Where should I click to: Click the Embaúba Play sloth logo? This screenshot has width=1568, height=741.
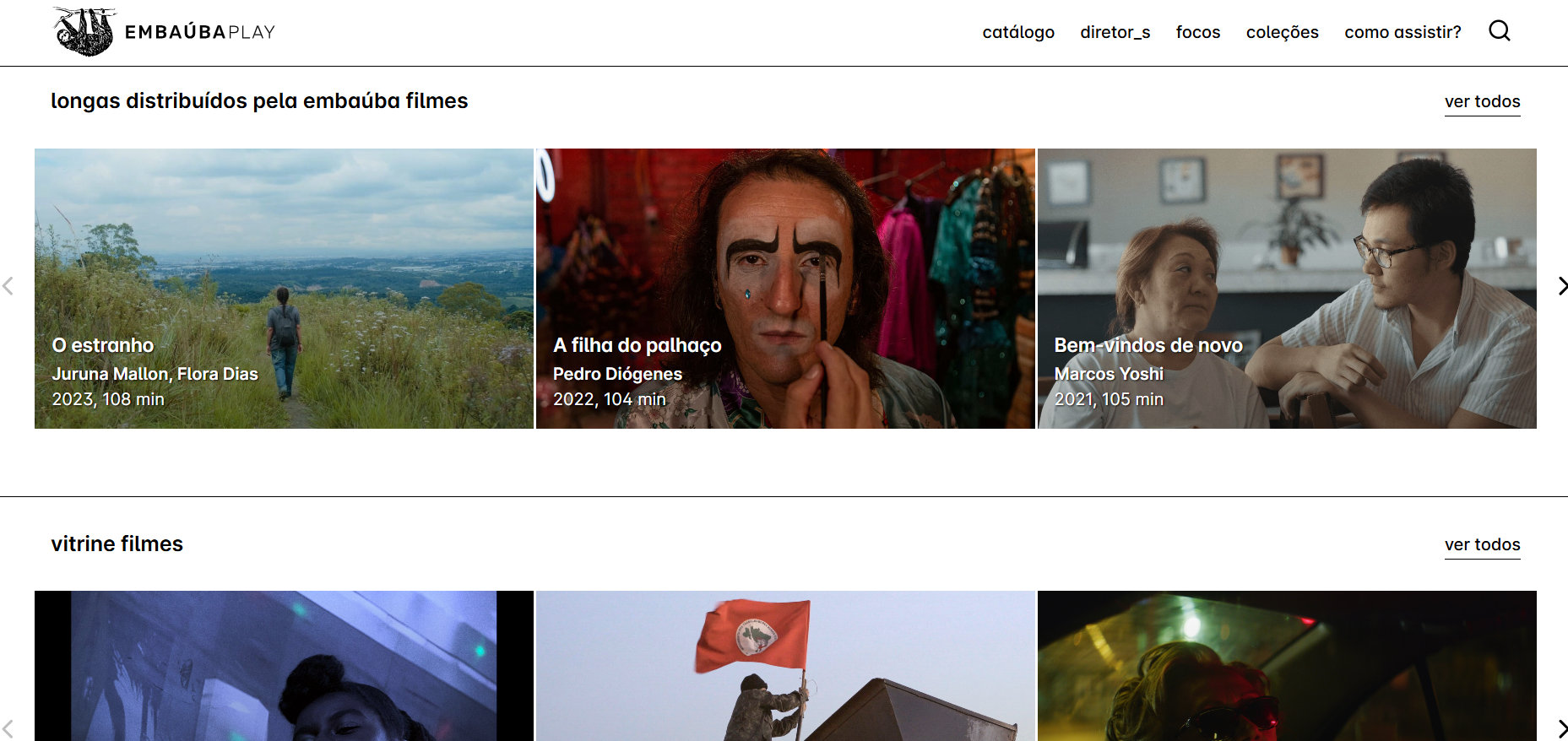point(84,32)
